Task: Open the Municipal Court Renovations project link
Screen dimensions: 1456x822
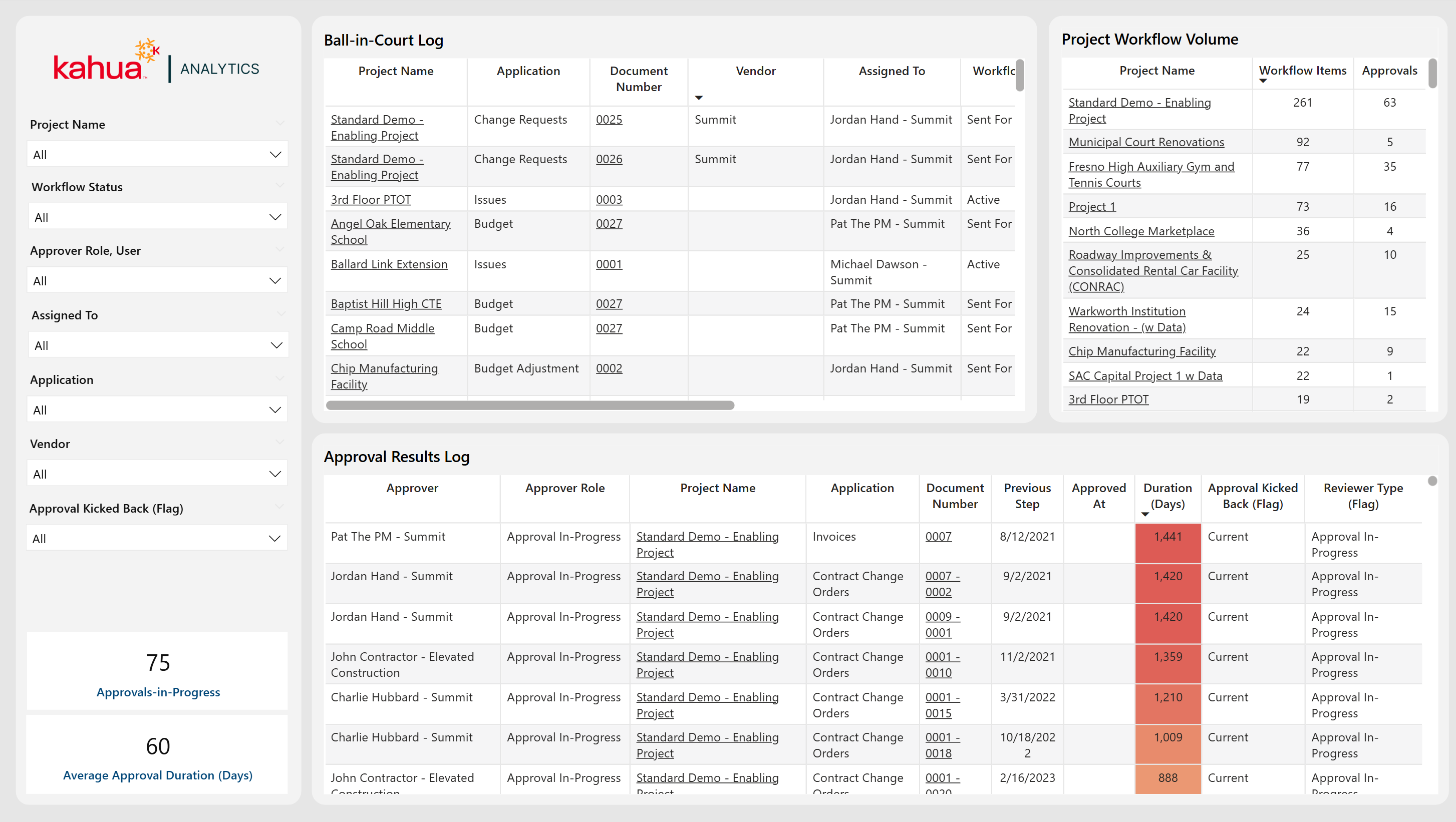Action: pos(1145,142)
